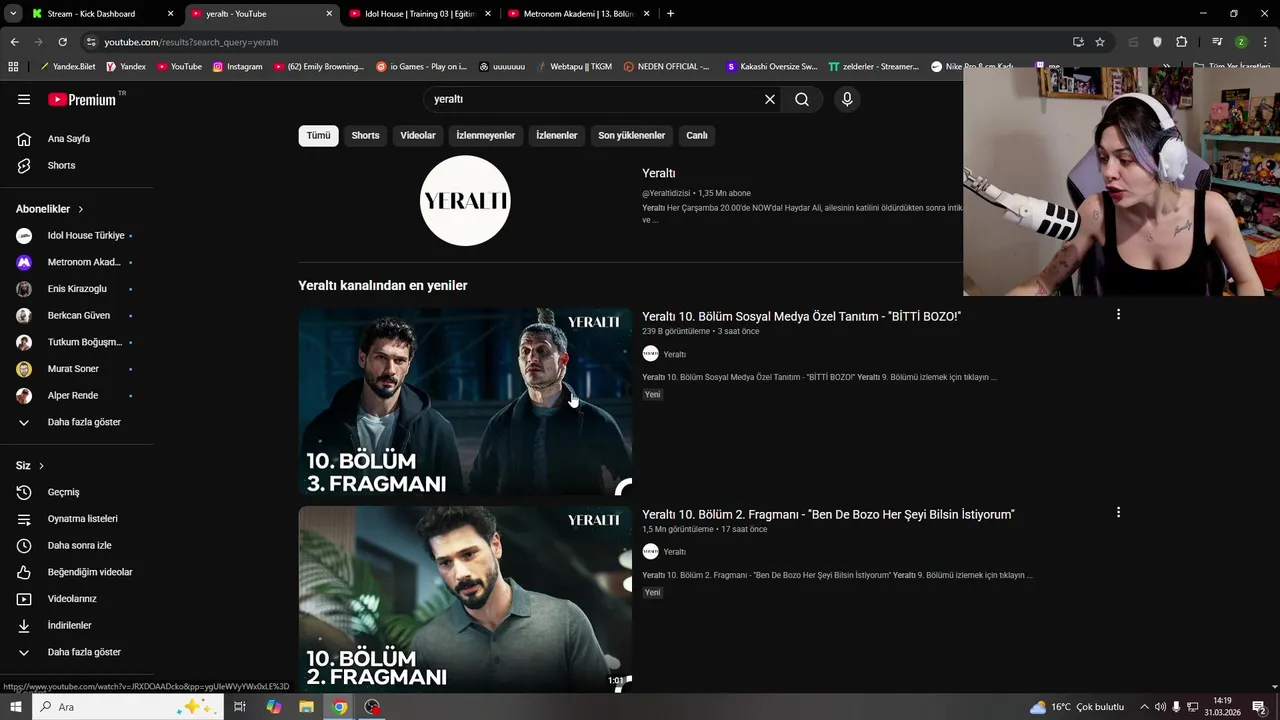Open the weather widget showing 16°C
This screenshot has height=720, width=1280.
tap(1078, 707)
